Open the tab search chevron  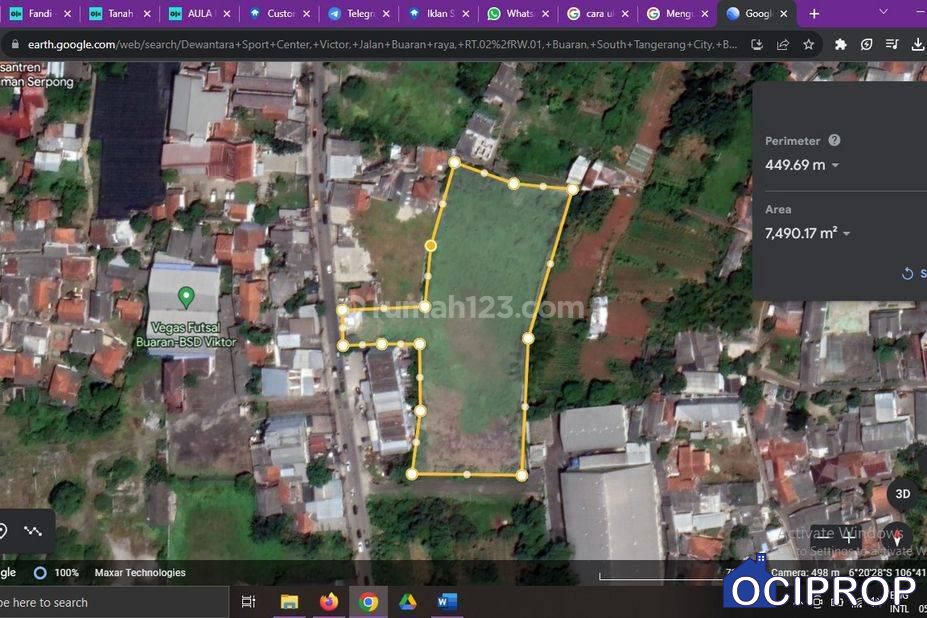click(x=883, y=12)
